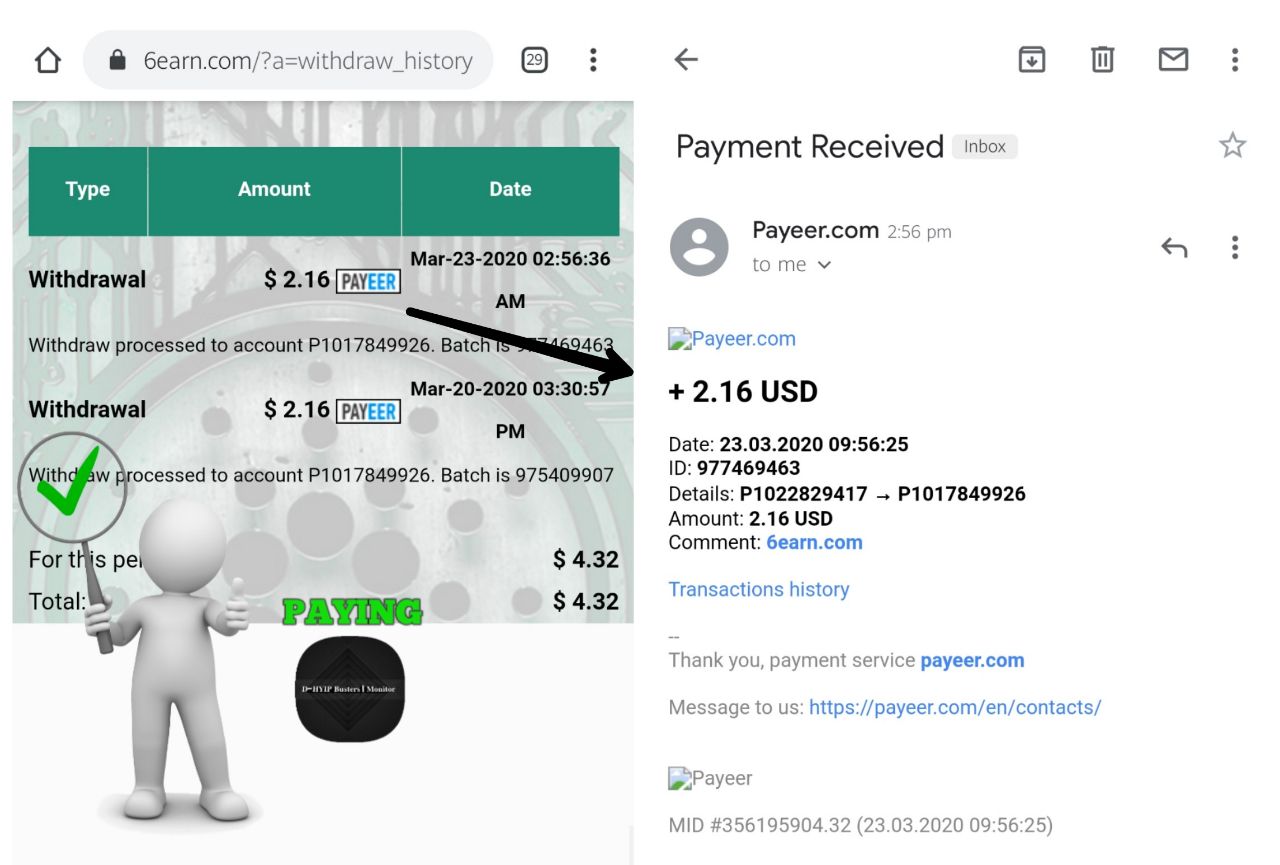The height and width of the screenshot is (865, 1280).
Task: Reply to the Payeer.com message
Action: tap(1174, 247)
